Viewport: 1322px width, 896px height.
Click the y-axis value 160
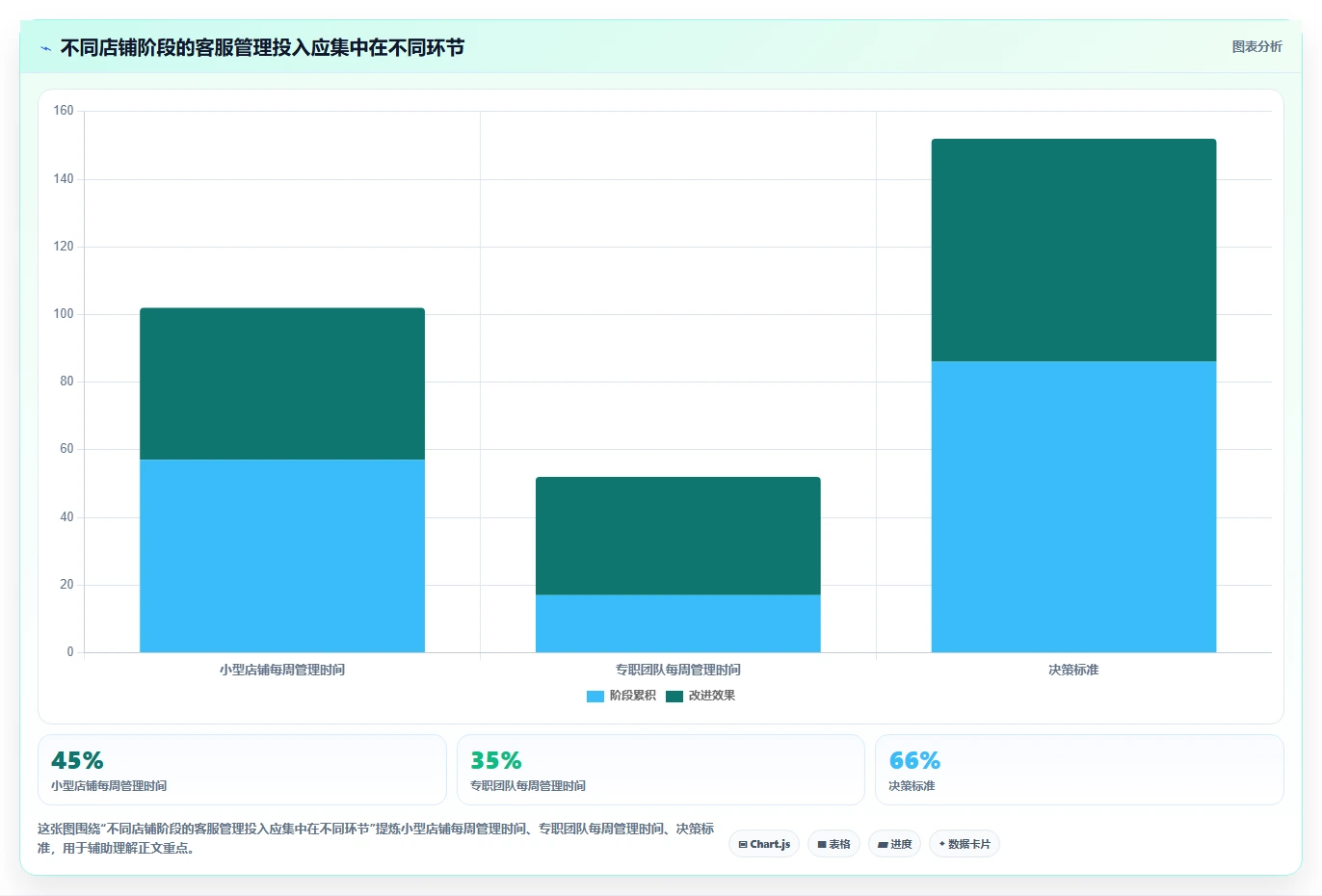pyautogui.click(x=64, y=111)
